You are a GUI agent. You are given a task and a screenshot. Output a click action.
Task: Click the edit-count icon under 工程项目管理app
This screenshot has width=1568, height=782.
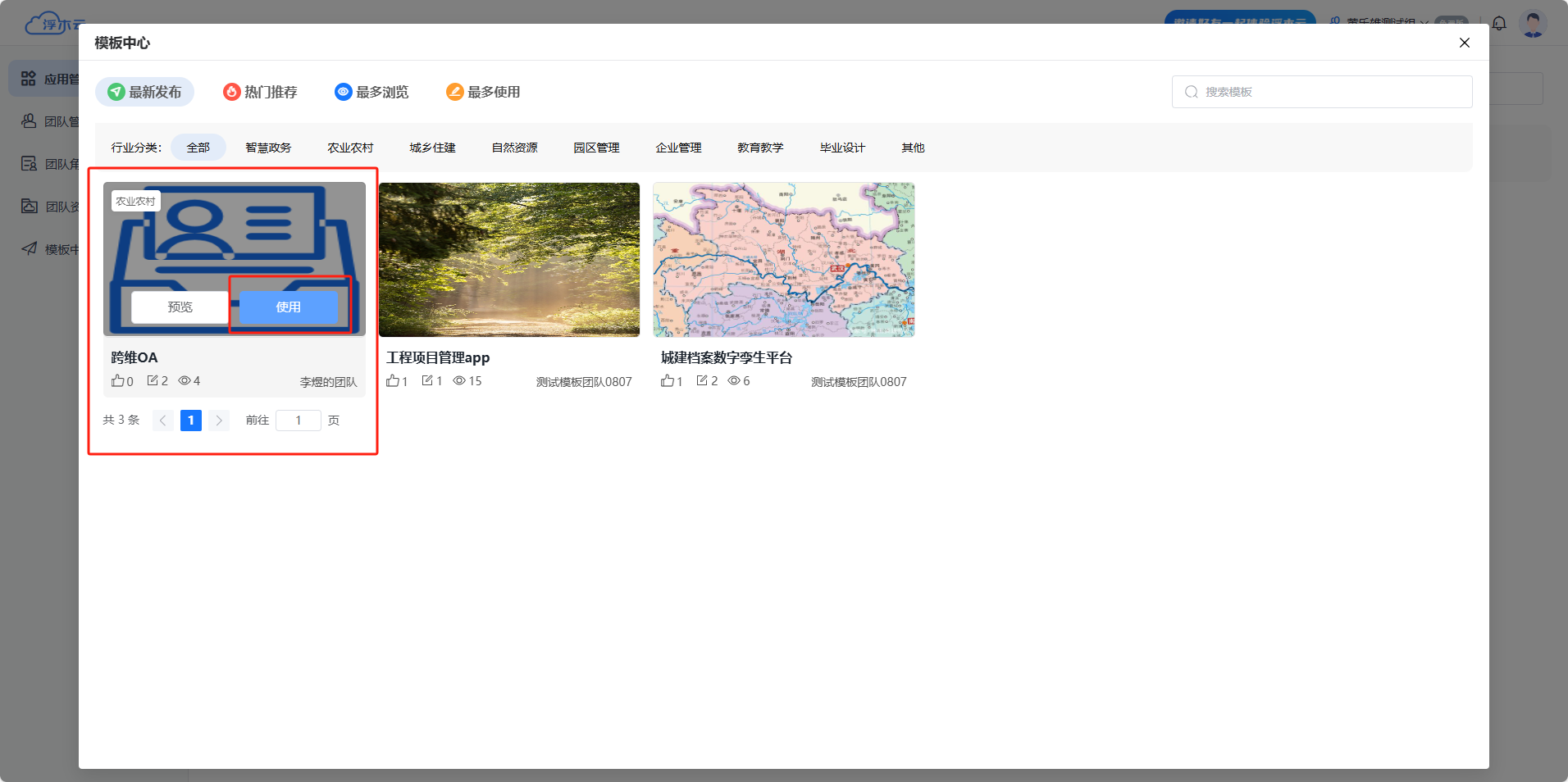tap(427, 381)
